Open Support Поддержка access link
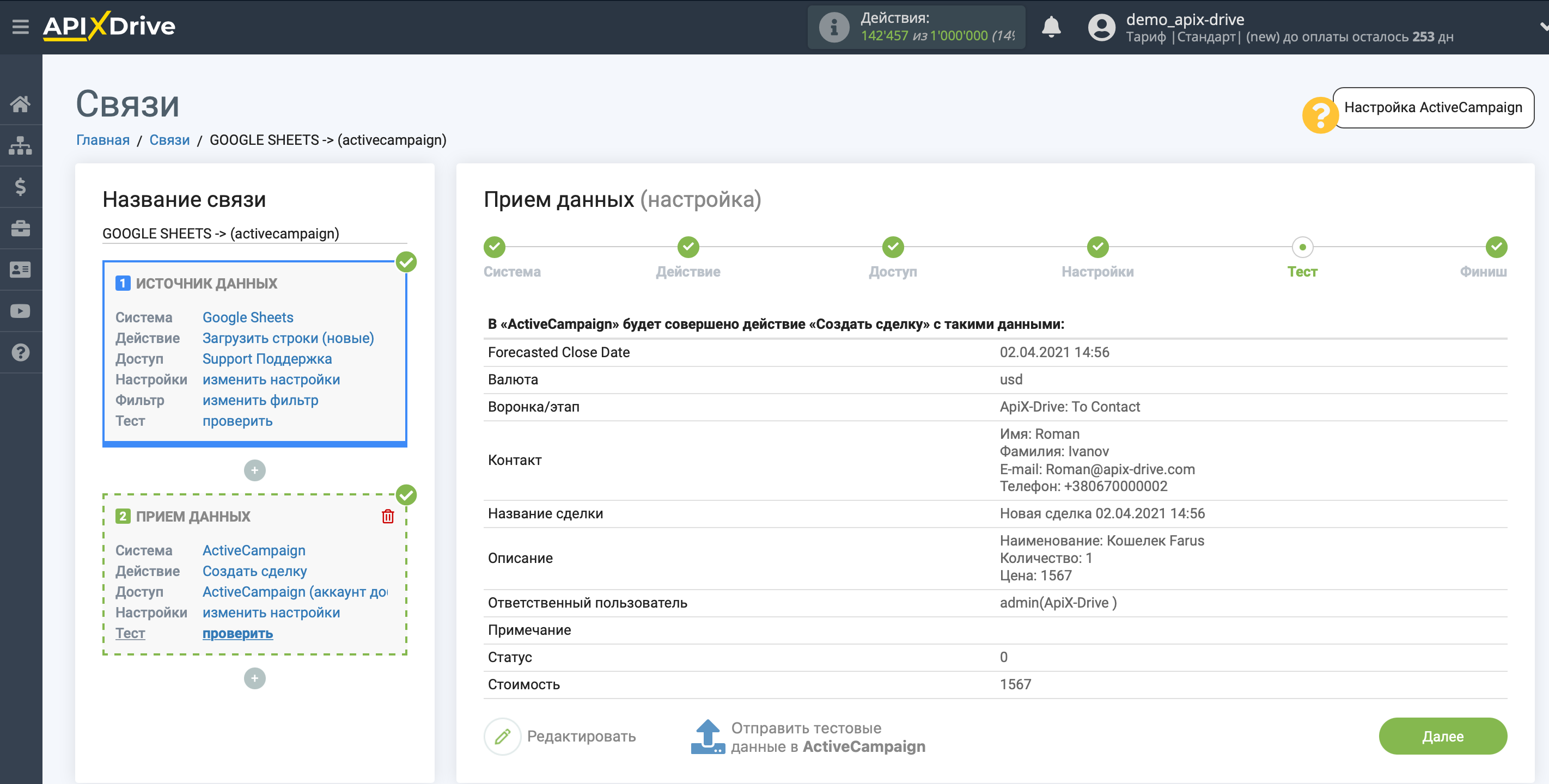Viewport: 1549px width, 784px height. pyautogui.click(x=267, y=359)
